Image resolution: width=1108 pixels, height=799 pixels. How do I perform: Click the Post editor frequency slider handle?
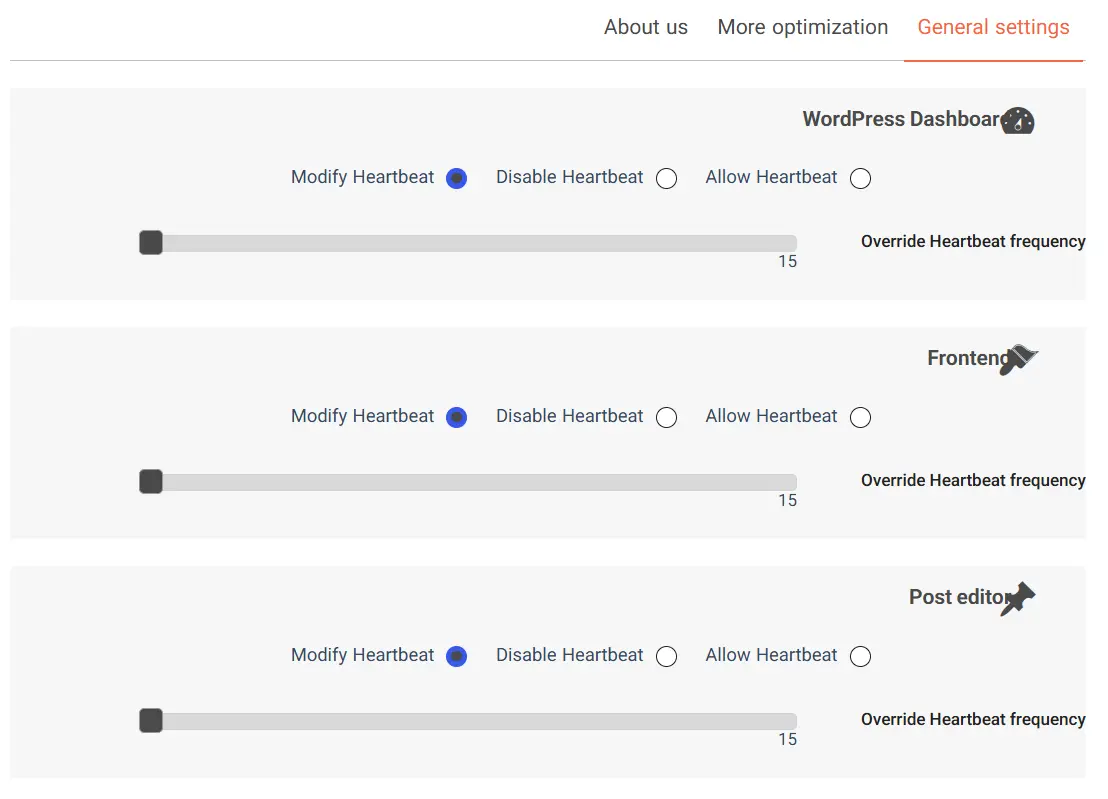(151, 721)
